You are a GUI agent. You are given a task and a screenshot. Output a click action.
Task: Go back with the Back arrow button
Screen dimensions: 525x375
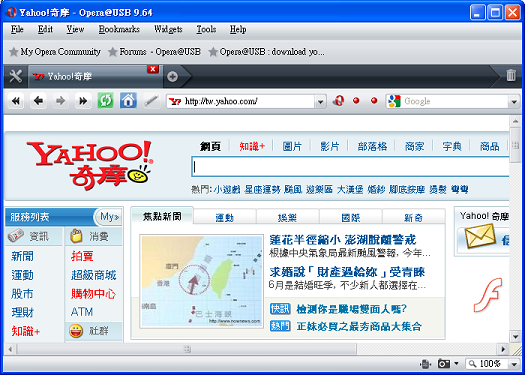click(x=38, y=101)
